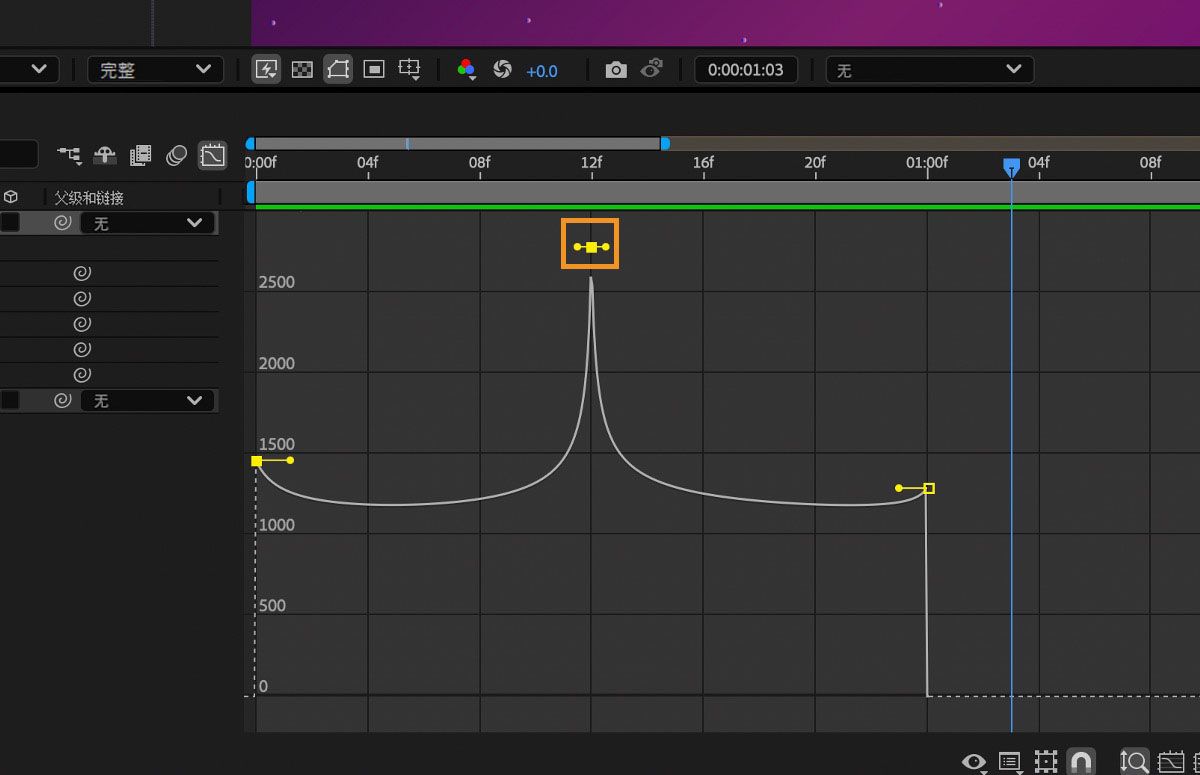Toggle the snap magnet icon

[1080, 762]
